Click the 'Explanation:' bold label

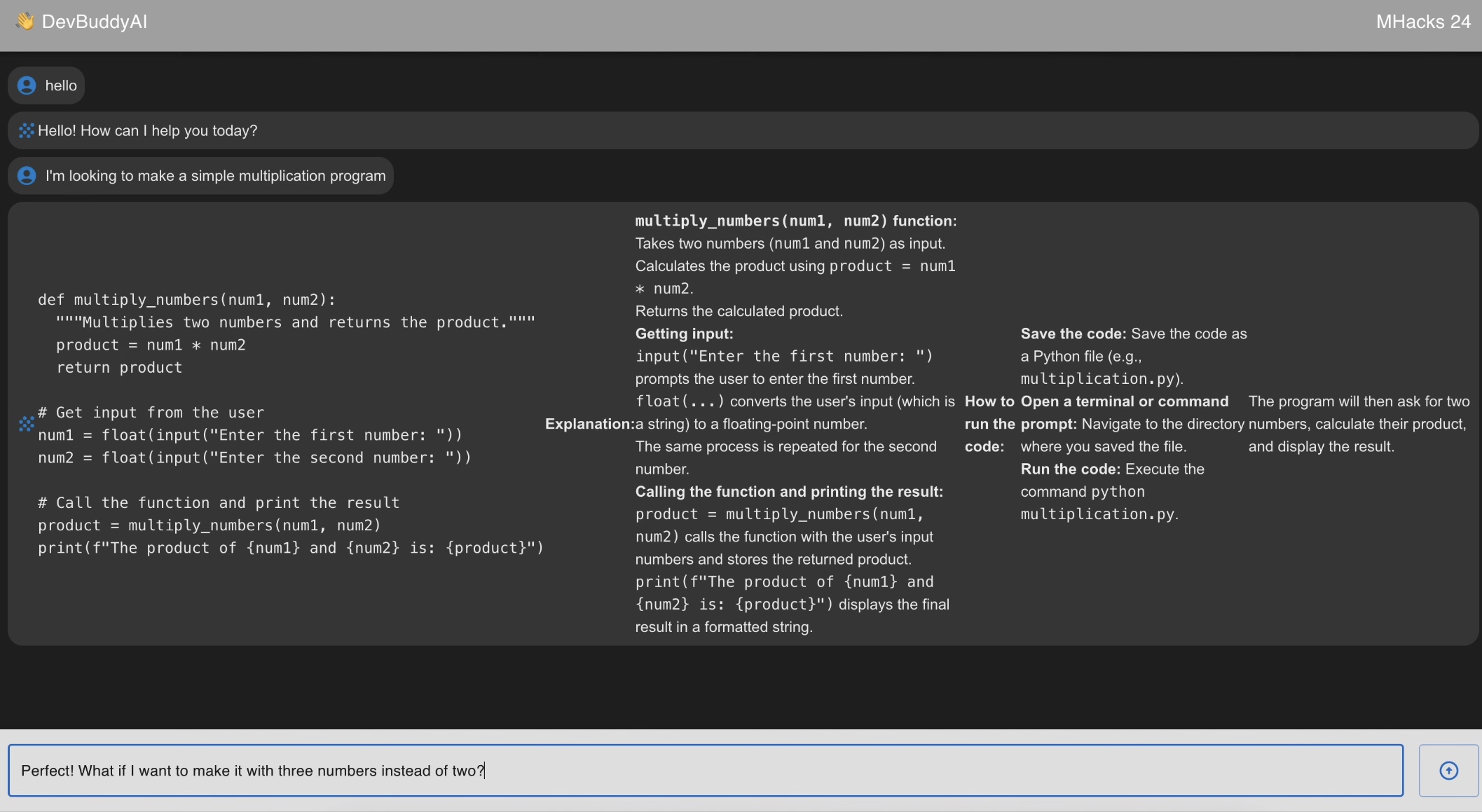click(x=589, y=424)
